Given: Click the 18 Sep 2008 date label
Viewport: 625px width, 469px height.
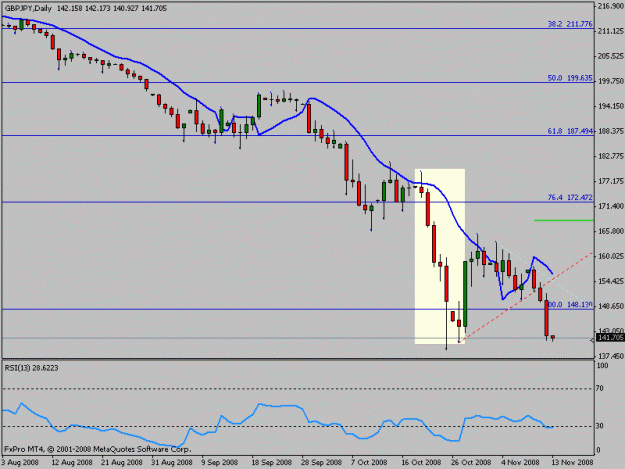Looking at the screenshot, I should [271, 462].
